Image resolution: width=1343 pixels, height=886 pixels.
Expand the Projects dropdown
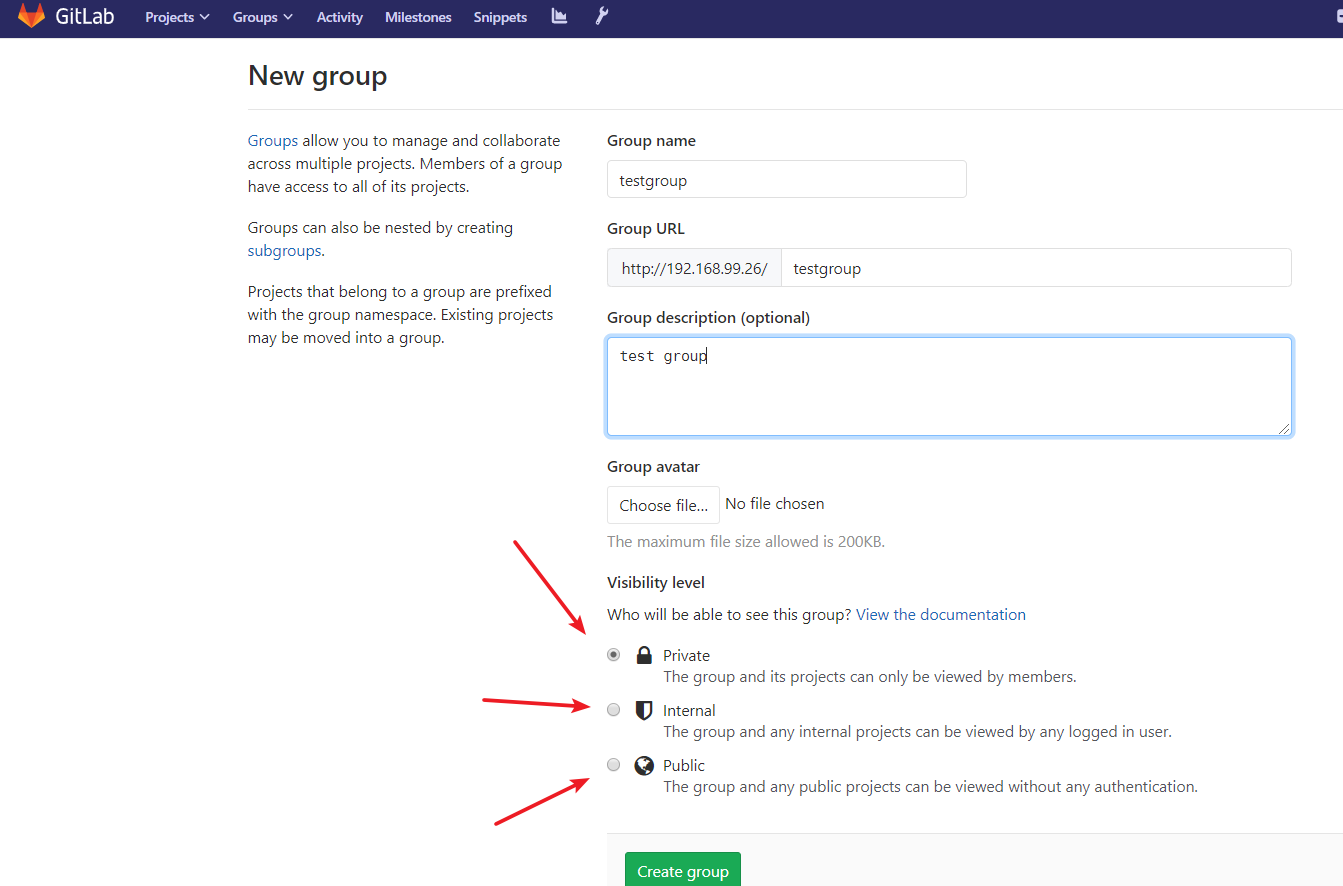click(x=176, y=17)
